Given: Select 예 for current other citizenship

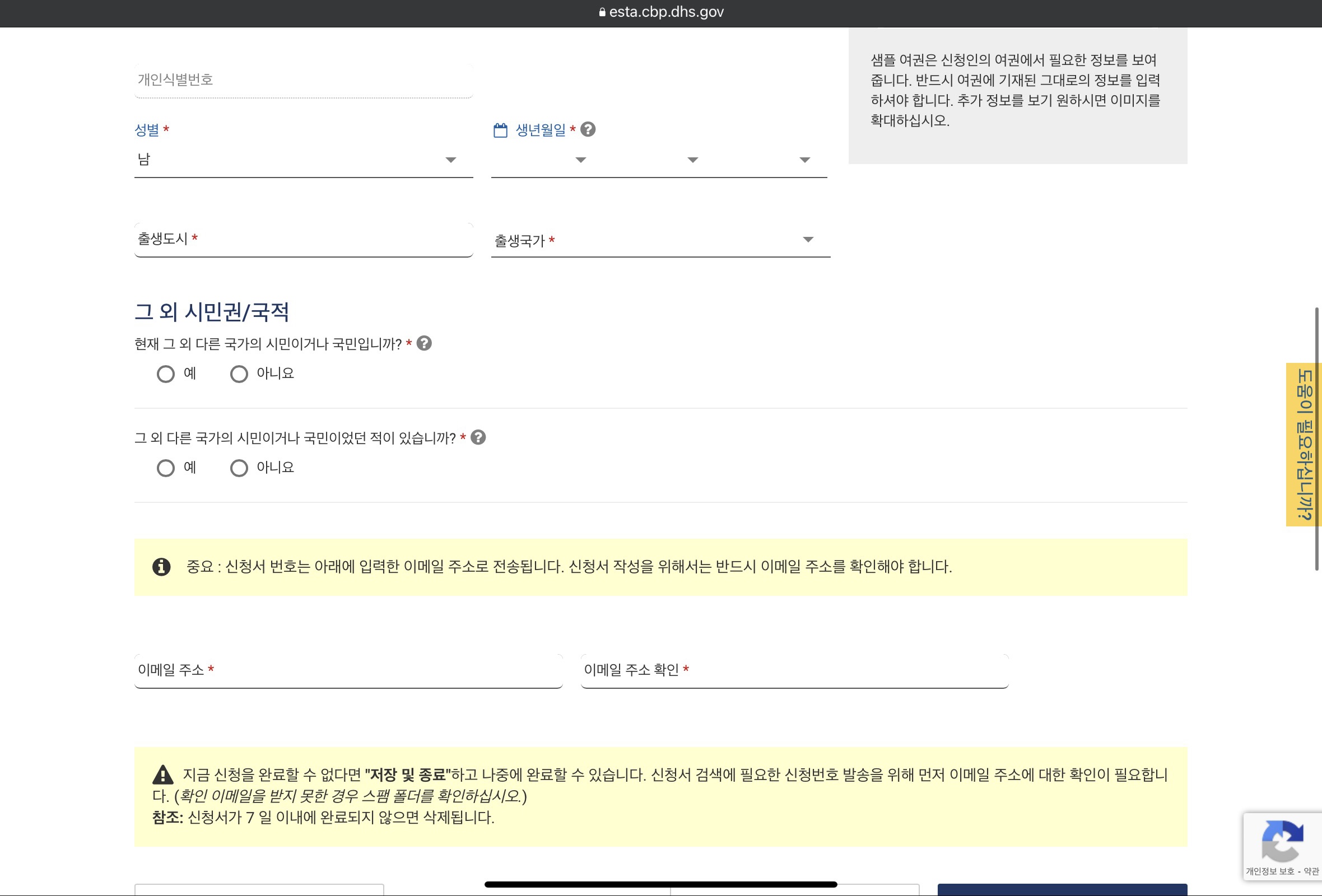Looking at the screenshot, I should click(166, 374).
